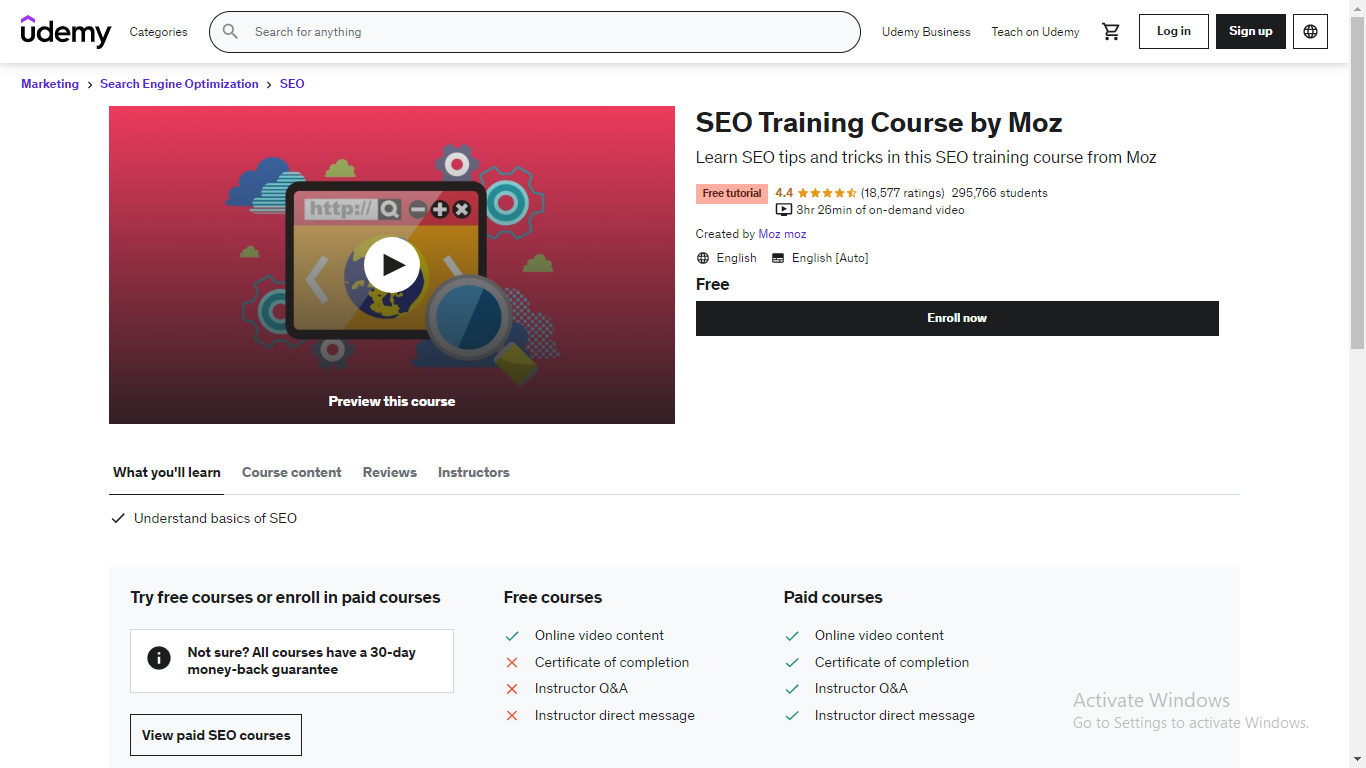
Task: Click the globe icon next to English
Action: [703, 258]
